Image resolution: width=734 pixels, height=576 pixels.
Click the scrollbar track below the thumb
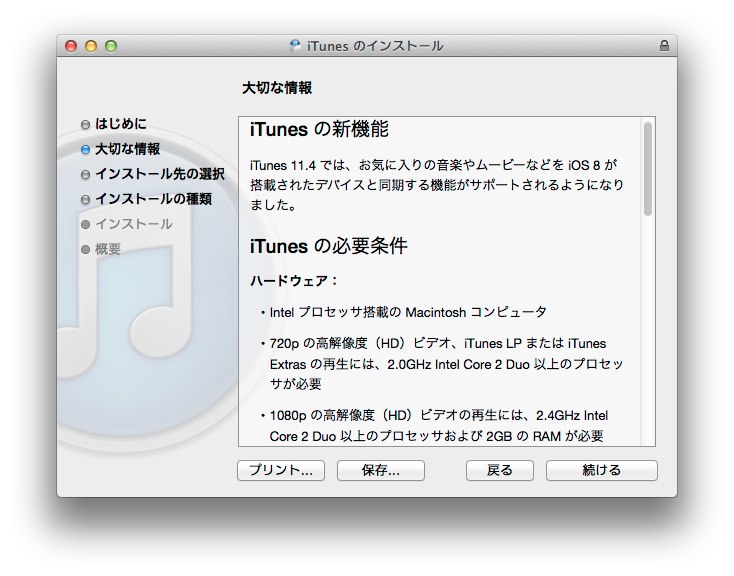[x=648, y=330]
